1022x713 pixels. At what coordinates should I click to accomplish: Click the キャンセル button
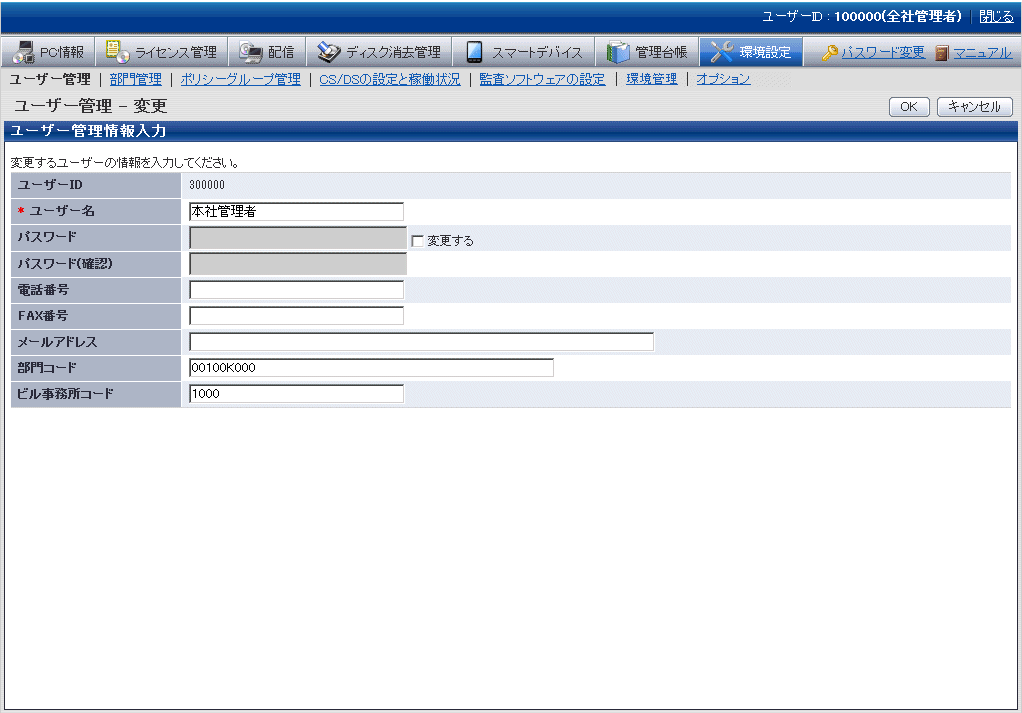point(974,107)
